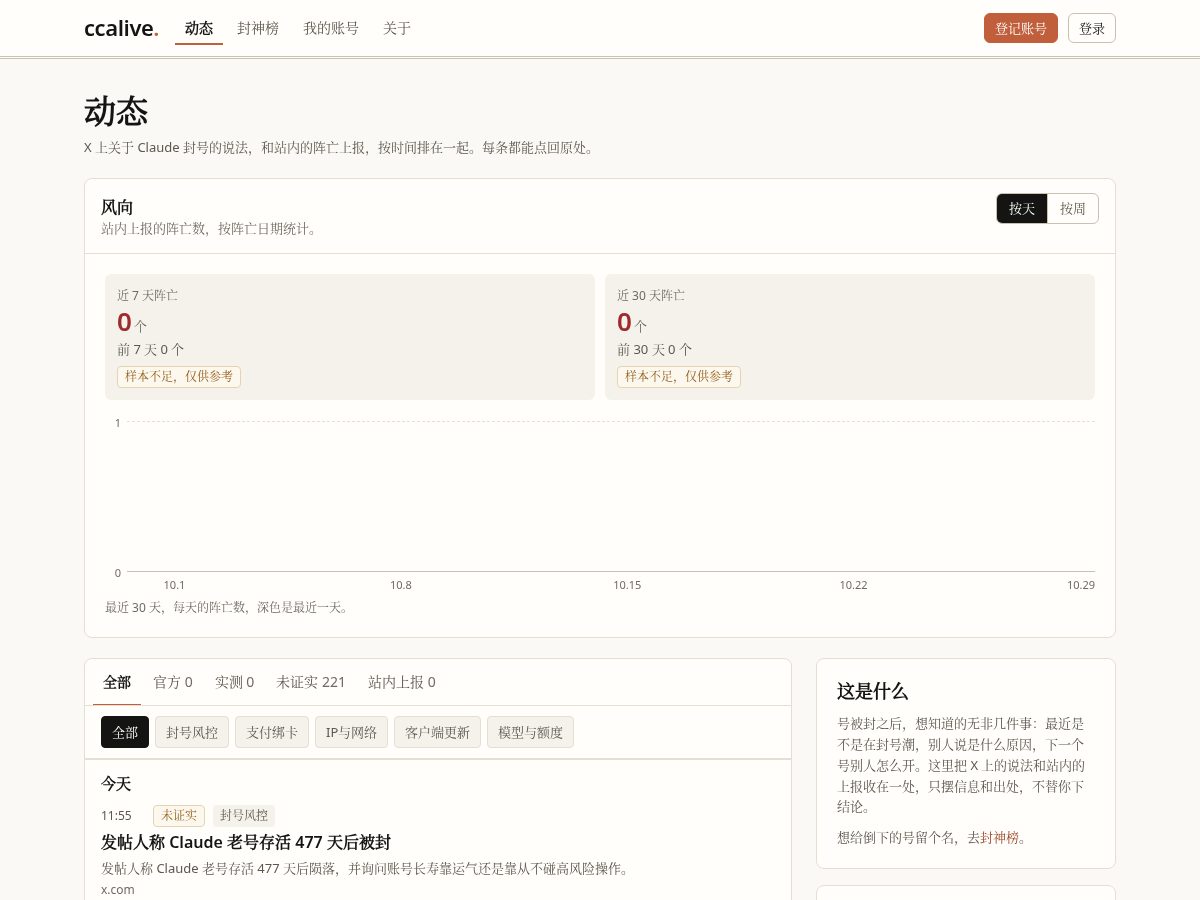Click the 10.15 date label on chart

pyautogui.click(x=627, y=585)
